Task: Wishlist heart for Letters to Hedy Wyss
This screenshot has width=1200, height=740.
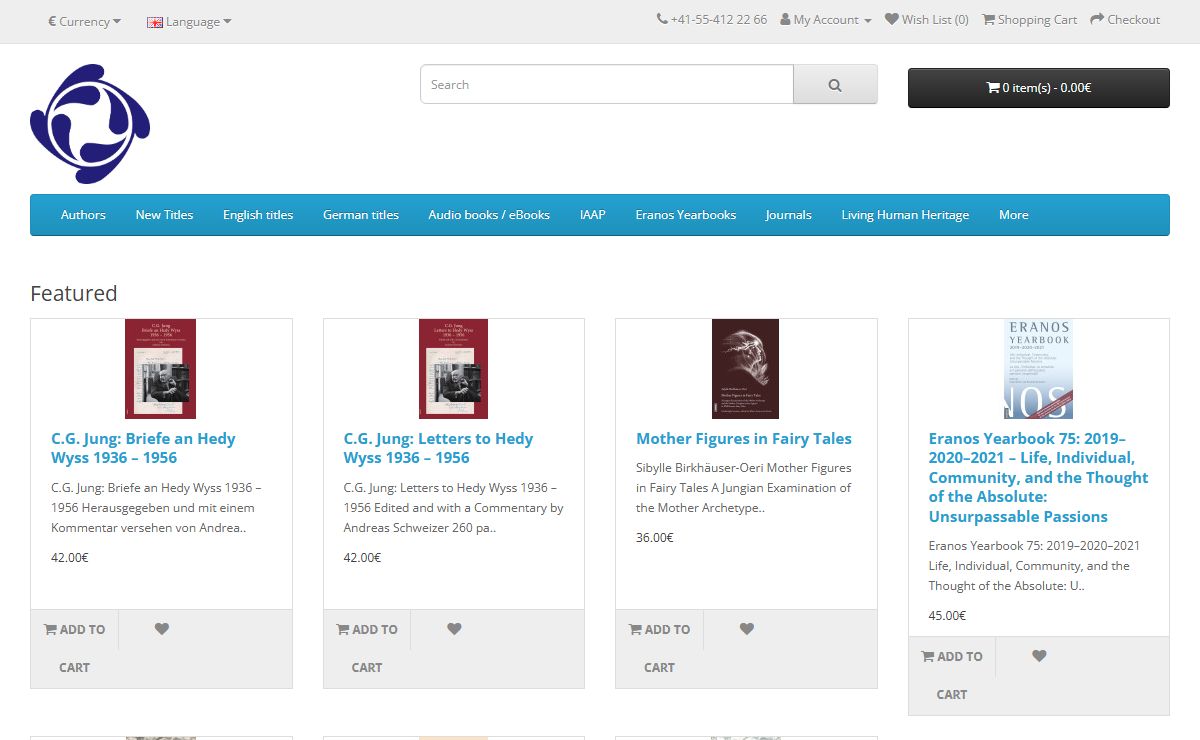Action: pos(454,629)
